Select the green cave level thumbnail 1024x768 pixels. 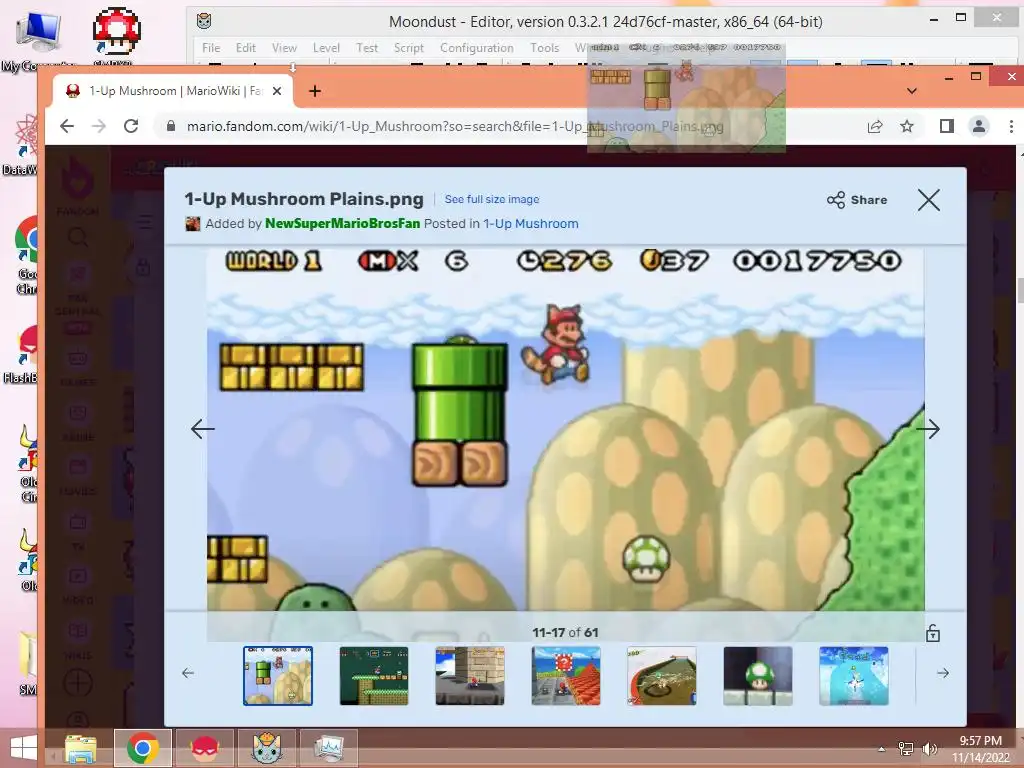coord(374,676)
